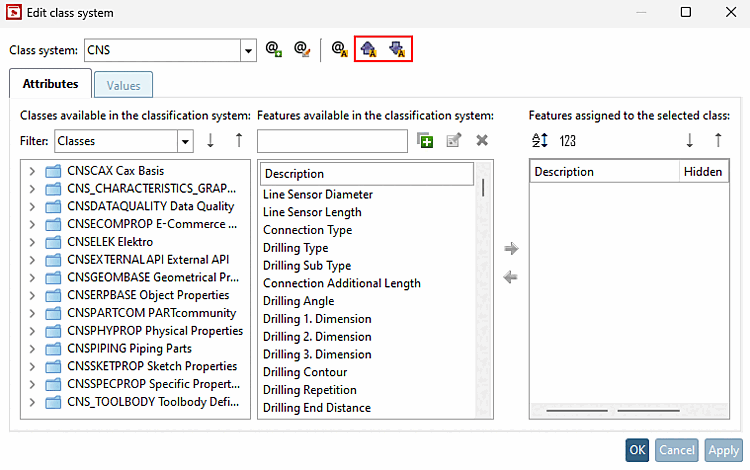Select Drilling Repetition feature
The height and width of the screenshot is (470, 750).
(310, 390)
